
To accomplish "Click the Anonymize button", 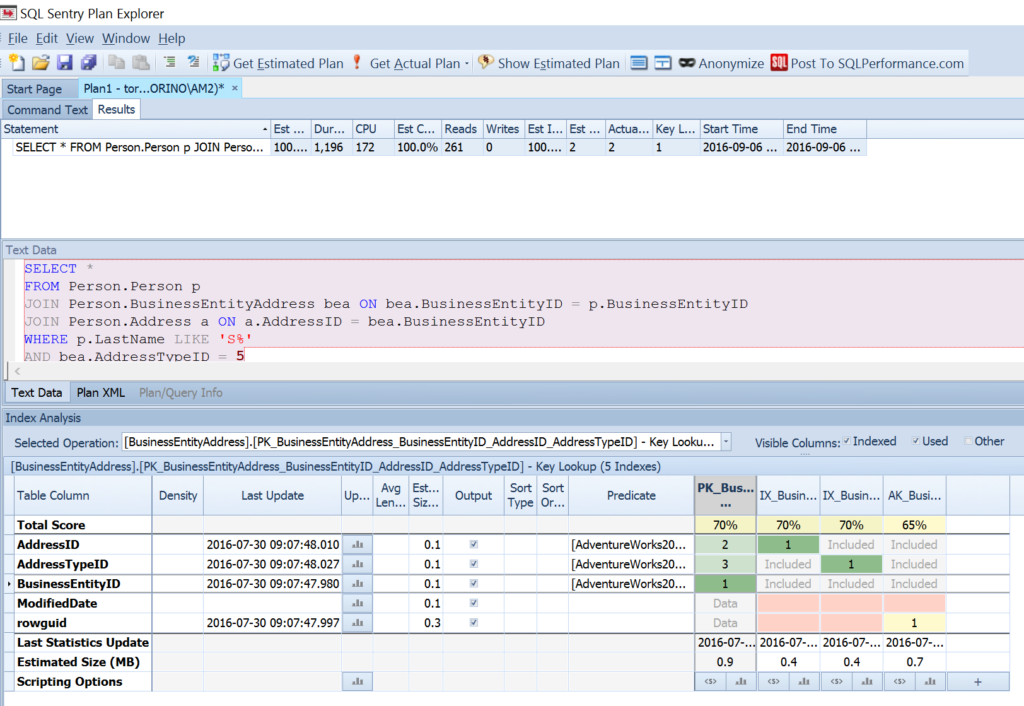I will 721,63.
